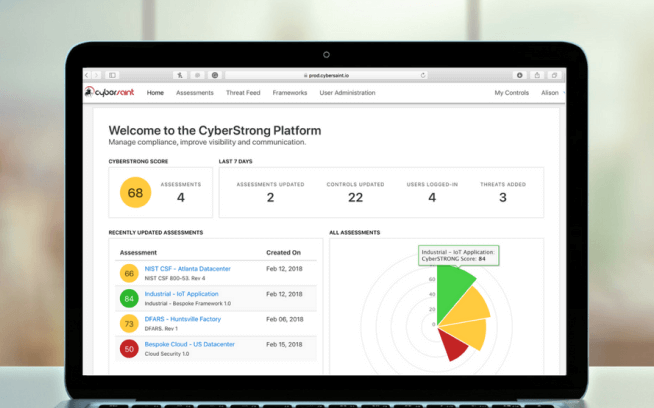Image resolution: width=654 pixels, height=408 pixels.
Task: Open the downloads icon in Safari toolbar
Action: 519,75
